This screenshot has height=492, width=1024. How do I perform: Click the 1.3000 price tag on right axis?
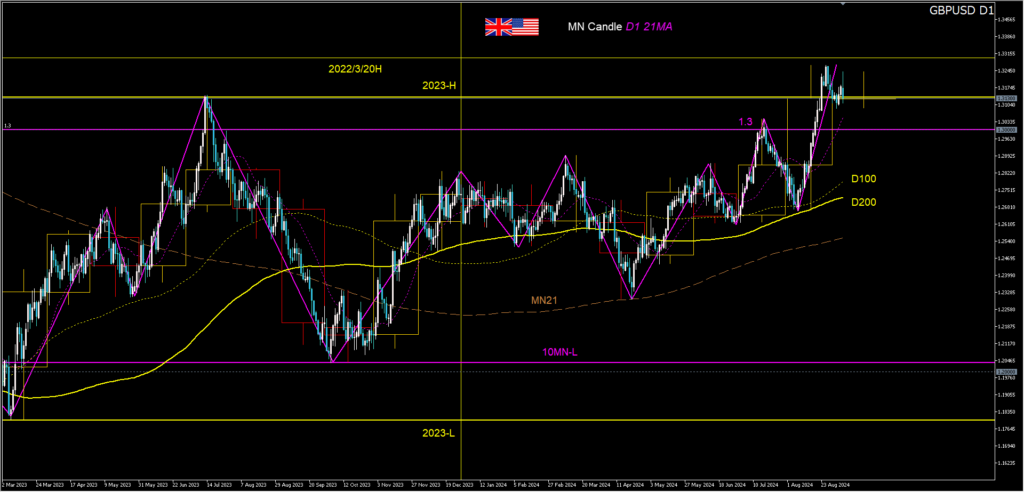point(1006,129)
